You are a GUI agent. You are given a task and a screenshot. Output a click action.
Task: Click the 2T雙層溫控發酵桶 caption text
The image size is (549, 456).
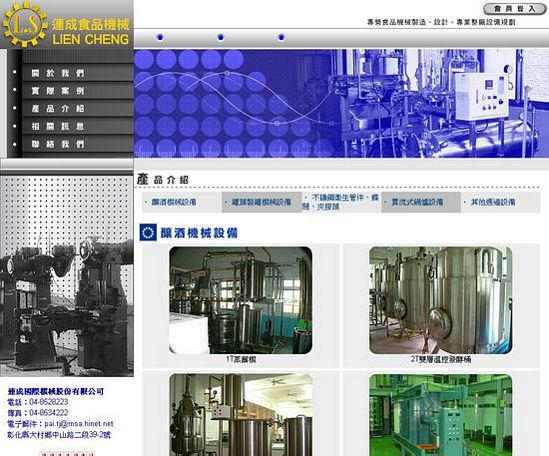pyautogui.click(x=441, y=359)
